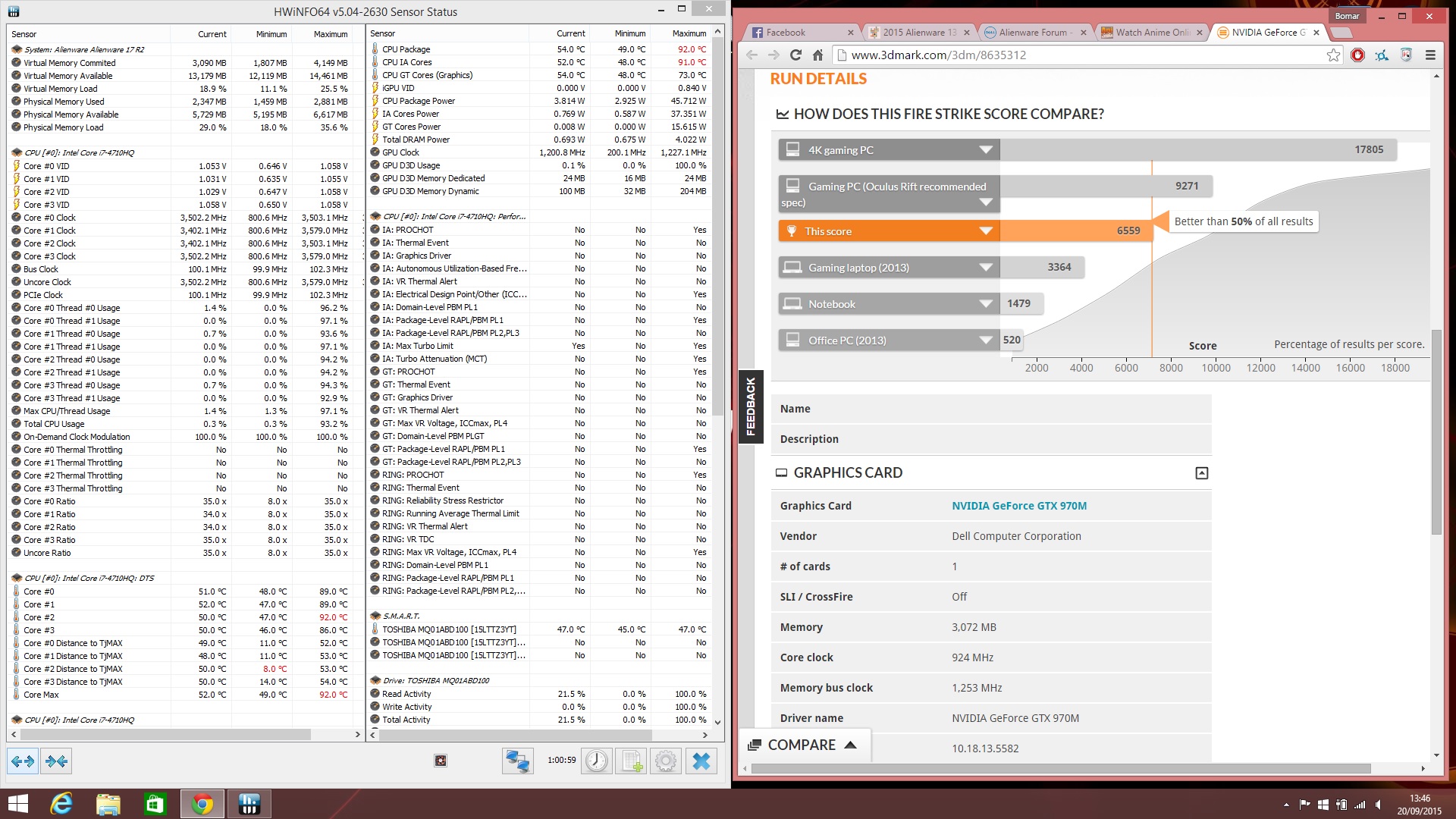
Task: Select Physical Memory Used row
Action: pyautogui.click(x=186, y=102)
